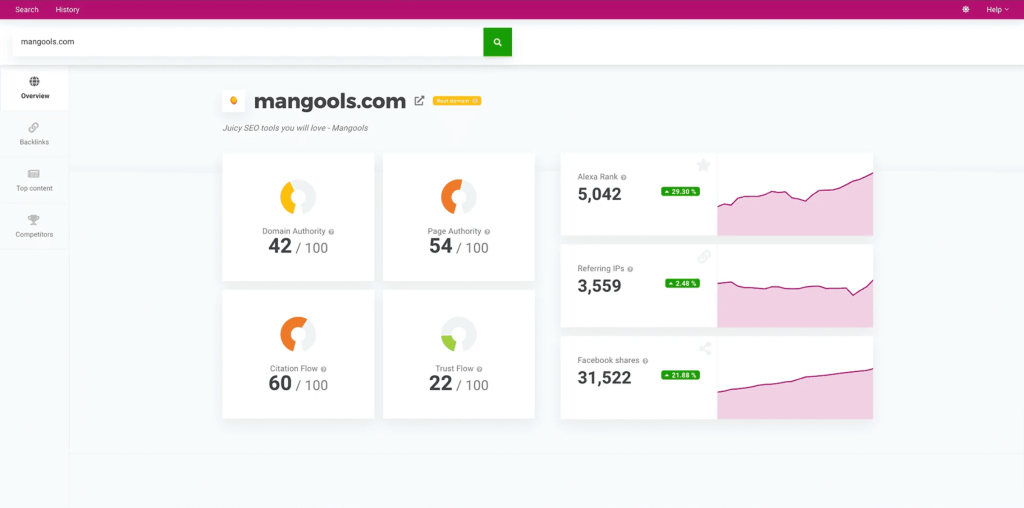Click the mangools.com favicon
This screenshot has height=508, width=1024.
coord(234,101)
